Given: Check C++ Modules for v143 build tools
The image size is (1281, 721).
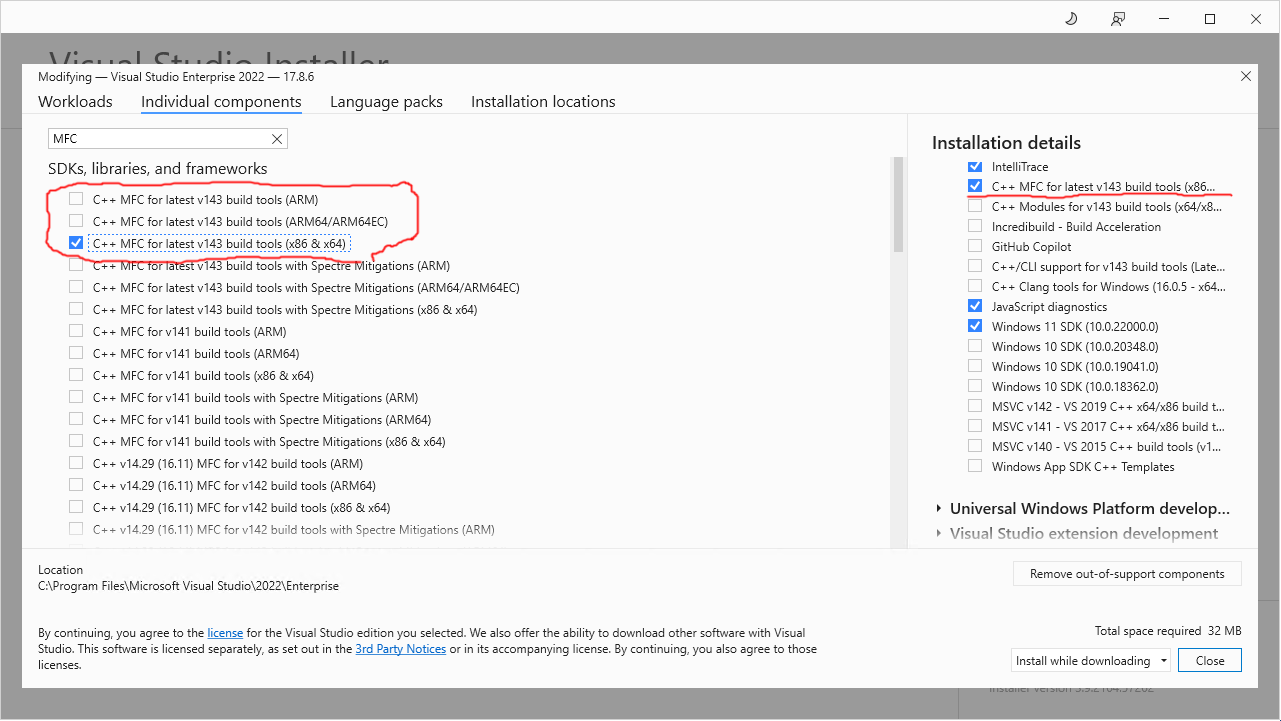Looking at the screenshot, I should 975,206.
